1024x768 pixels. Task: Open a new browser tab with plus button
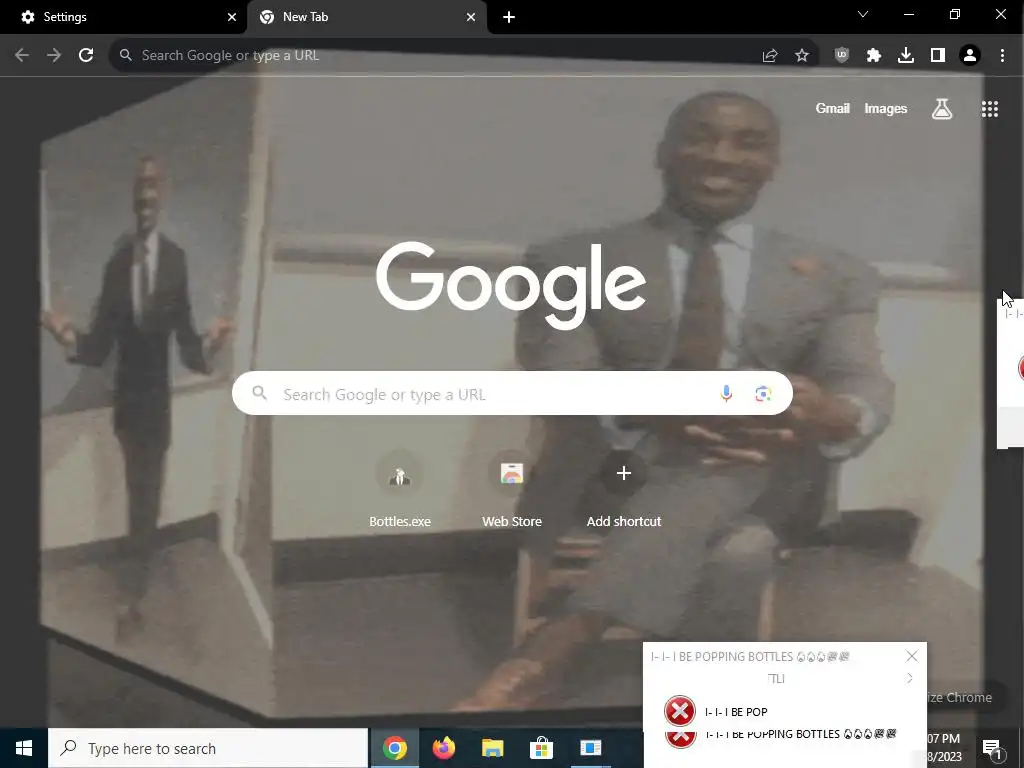click(509, 17)
